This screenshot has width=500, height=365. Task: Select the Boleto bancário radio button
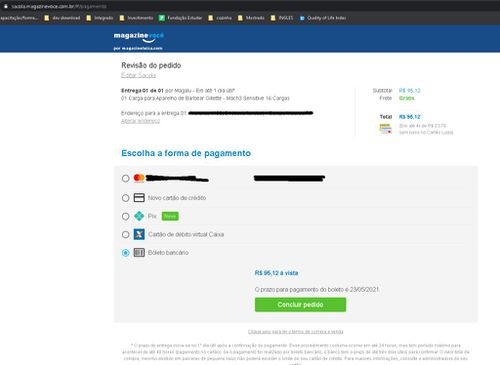coord(125,253)
